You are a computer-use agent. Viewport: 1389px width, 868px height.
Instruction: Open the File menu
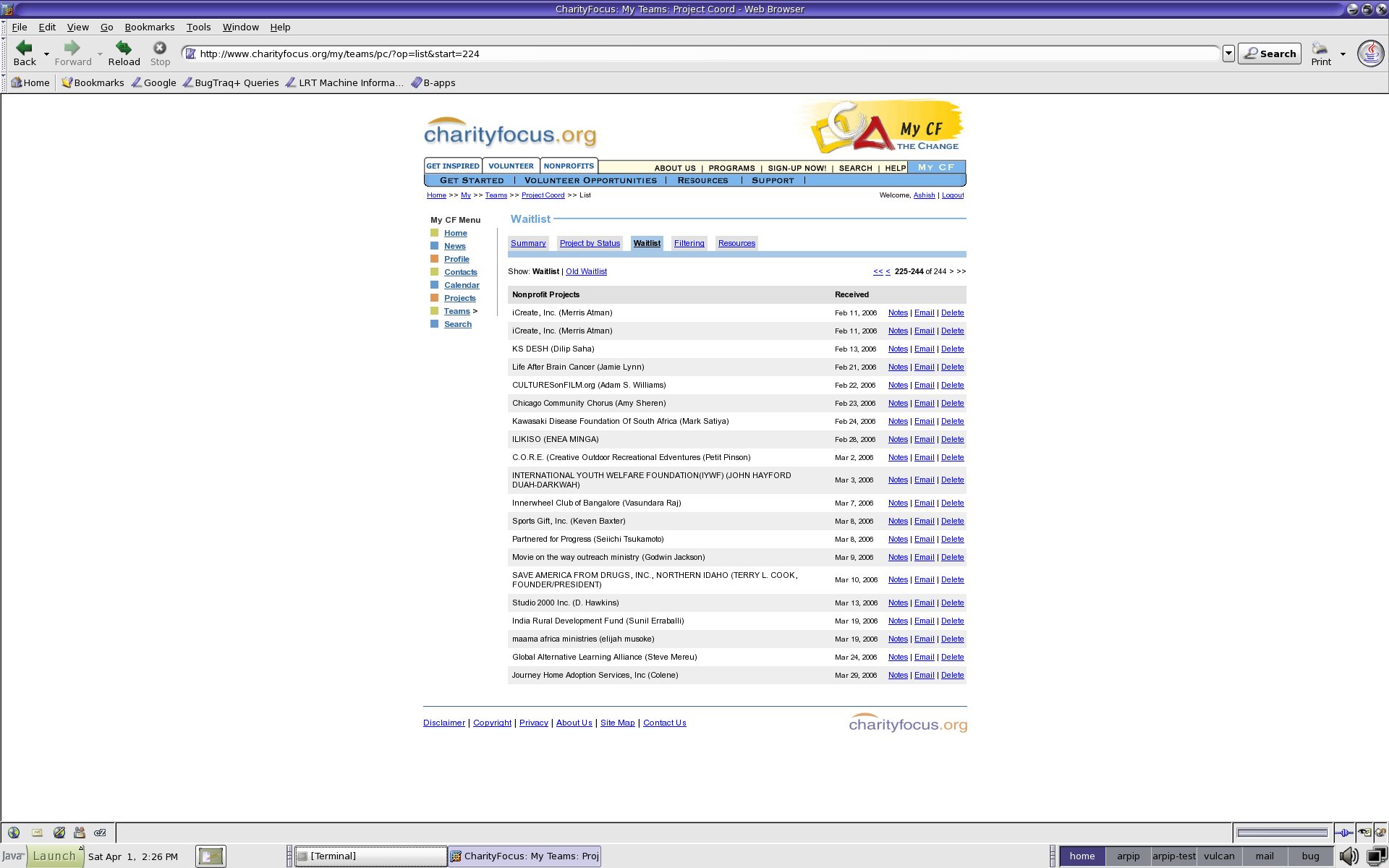tap(20, 27)
